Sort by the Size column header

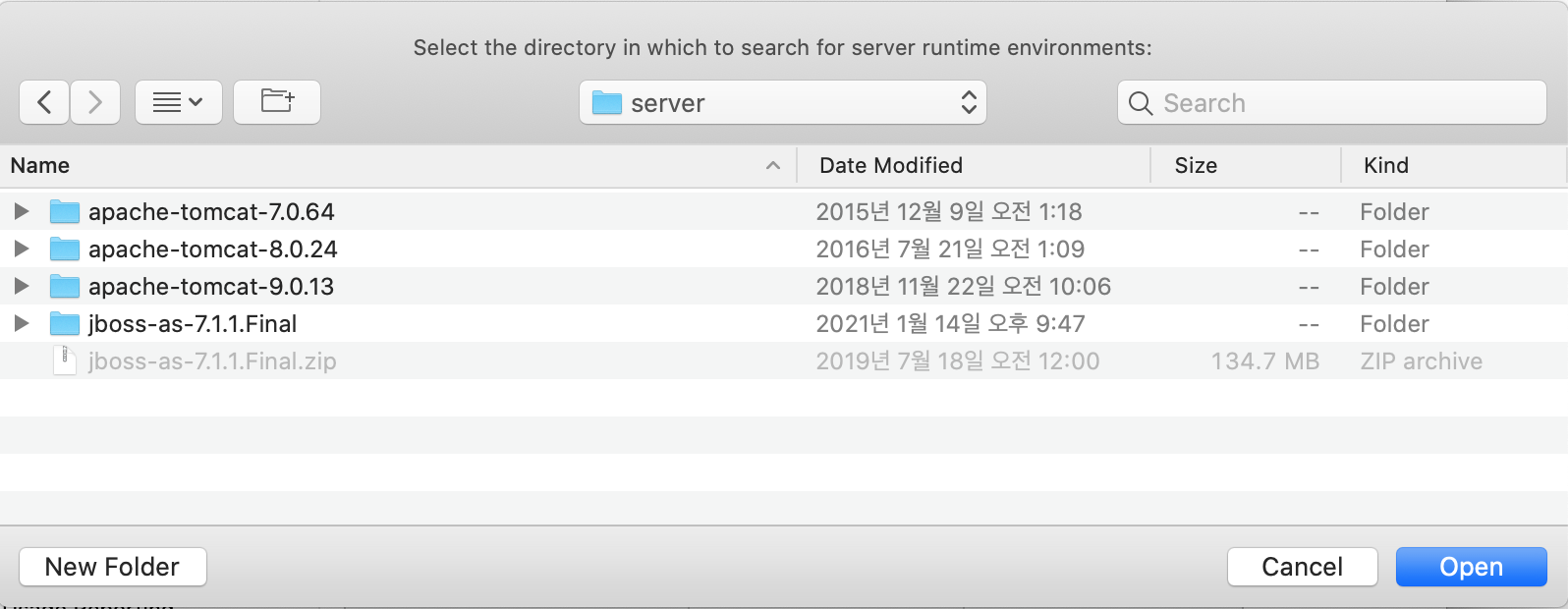pos(1245,165)
